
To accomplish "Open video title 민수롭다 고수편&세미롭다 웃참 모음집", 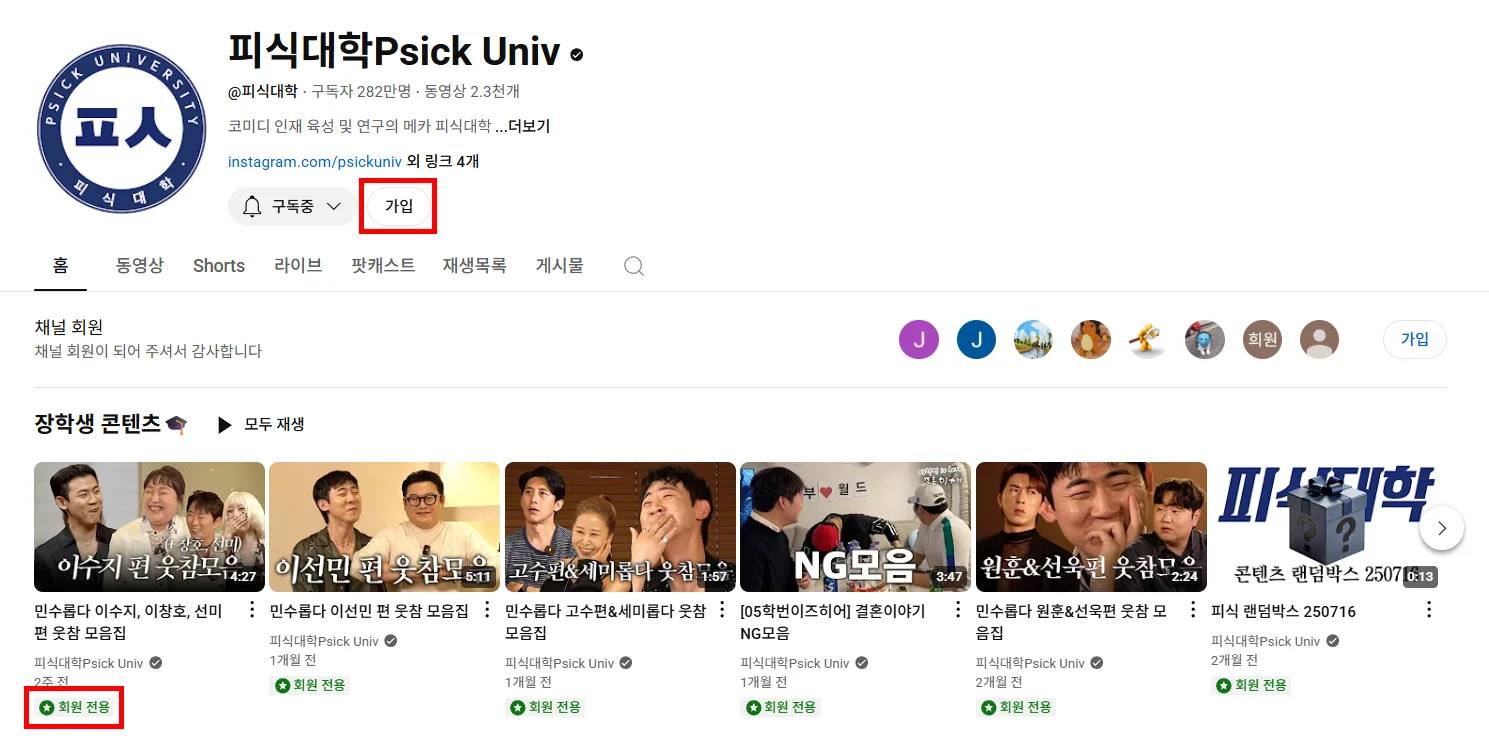I will [x=605, y=622].
